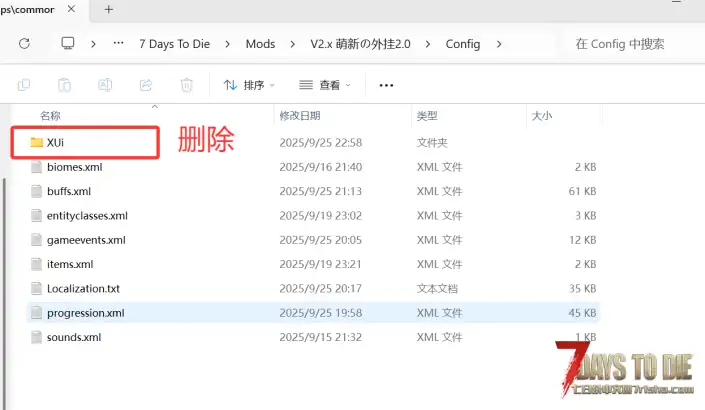The width and height of the screenshot is (705, 410).
Task: Select the XUi folder name
Action: click(55, 143)
